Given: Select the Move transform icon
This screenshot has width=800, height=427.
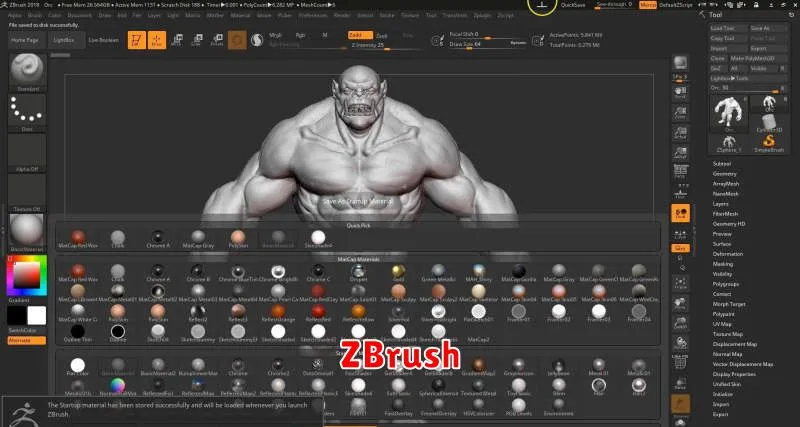Looking at the screenshot, I should pos(177,40).
